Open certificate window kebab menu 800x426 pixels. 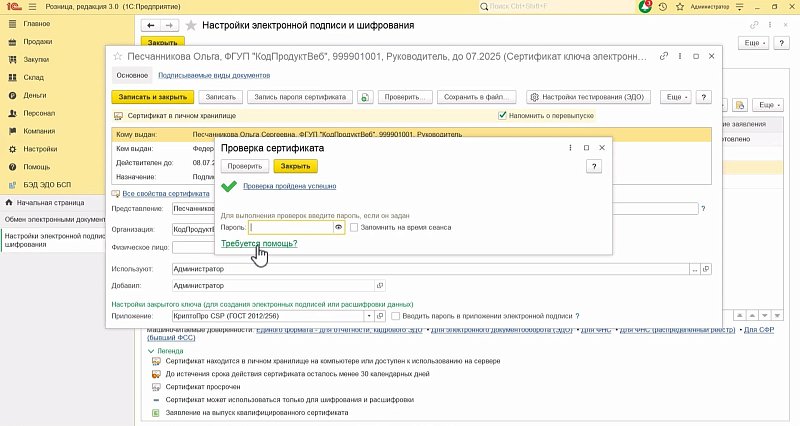pos(680,56)
